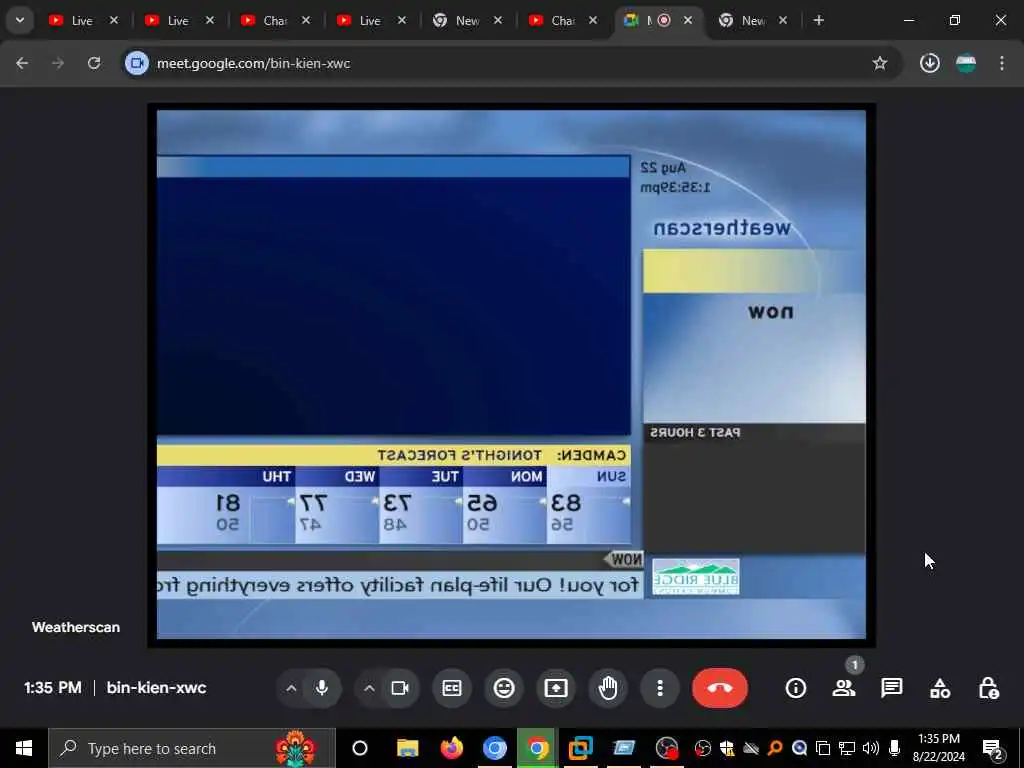Open Chrome downloads icon
1024x768 pixels.
(929, 63)
